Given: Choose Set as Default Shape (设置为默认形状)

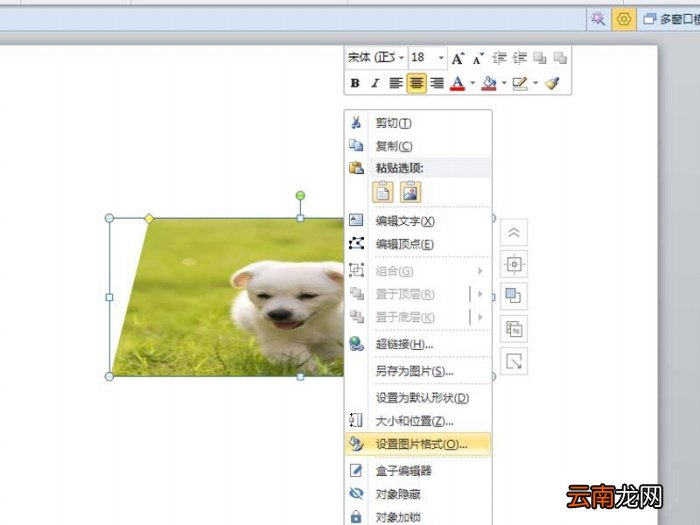Looking at the screenshot, I should coord(418,397).
